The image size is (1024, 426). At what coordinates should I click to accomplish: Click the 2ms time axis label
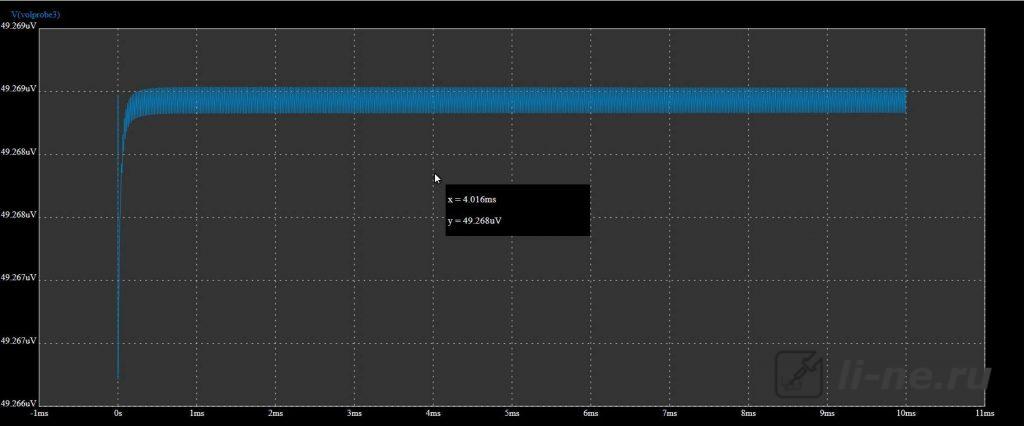(x=276, y=413)
